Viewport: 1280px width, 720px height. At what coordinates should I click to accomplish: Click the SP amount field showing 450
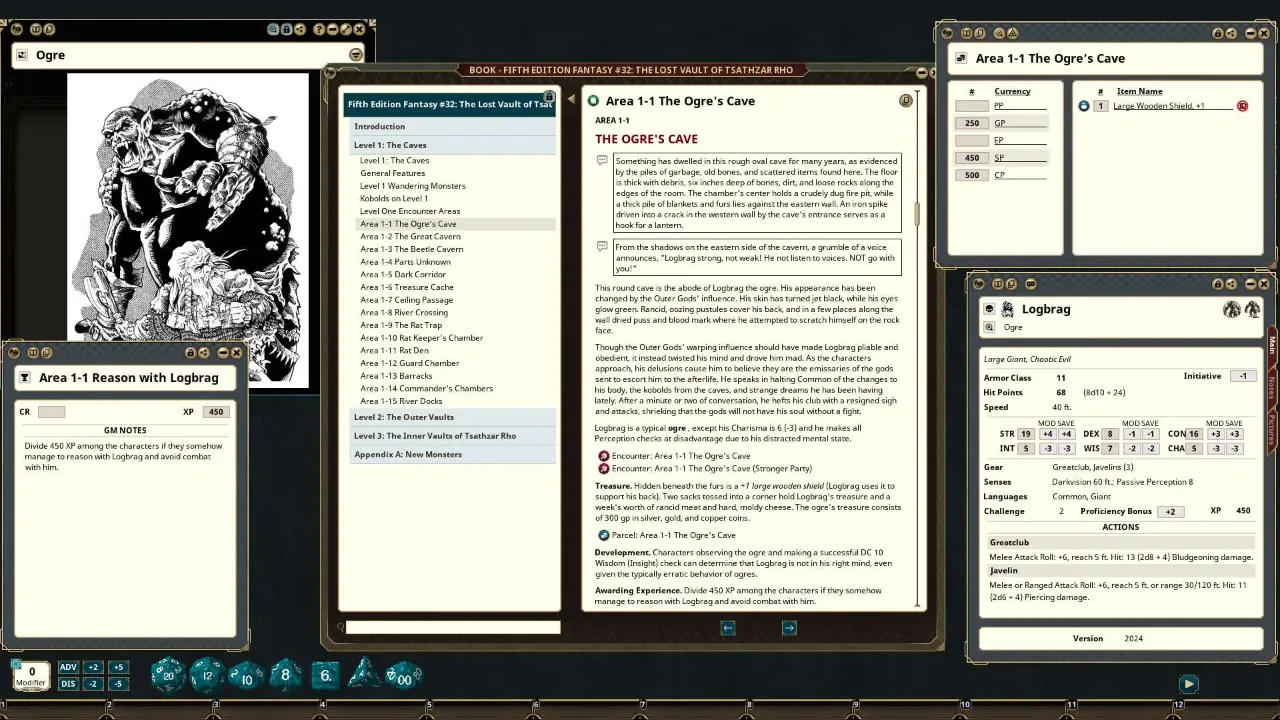[971, 158]
